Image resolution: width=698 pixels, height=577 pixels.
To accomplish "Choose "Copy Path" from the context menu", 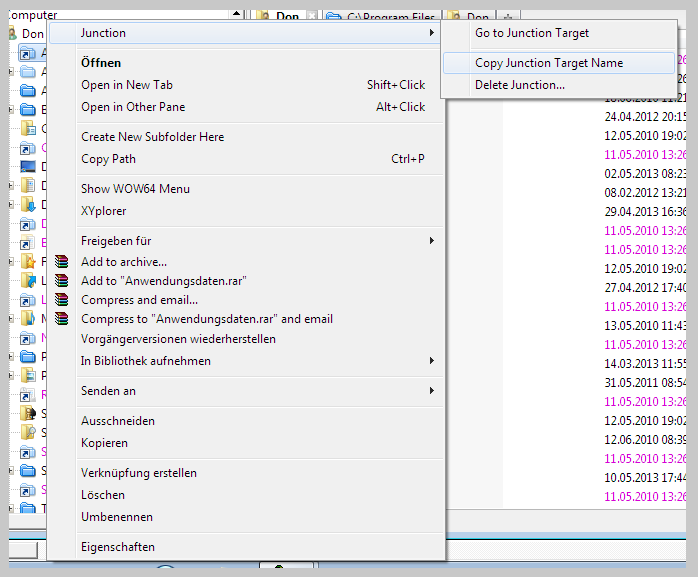I will [x=109, y=159].
